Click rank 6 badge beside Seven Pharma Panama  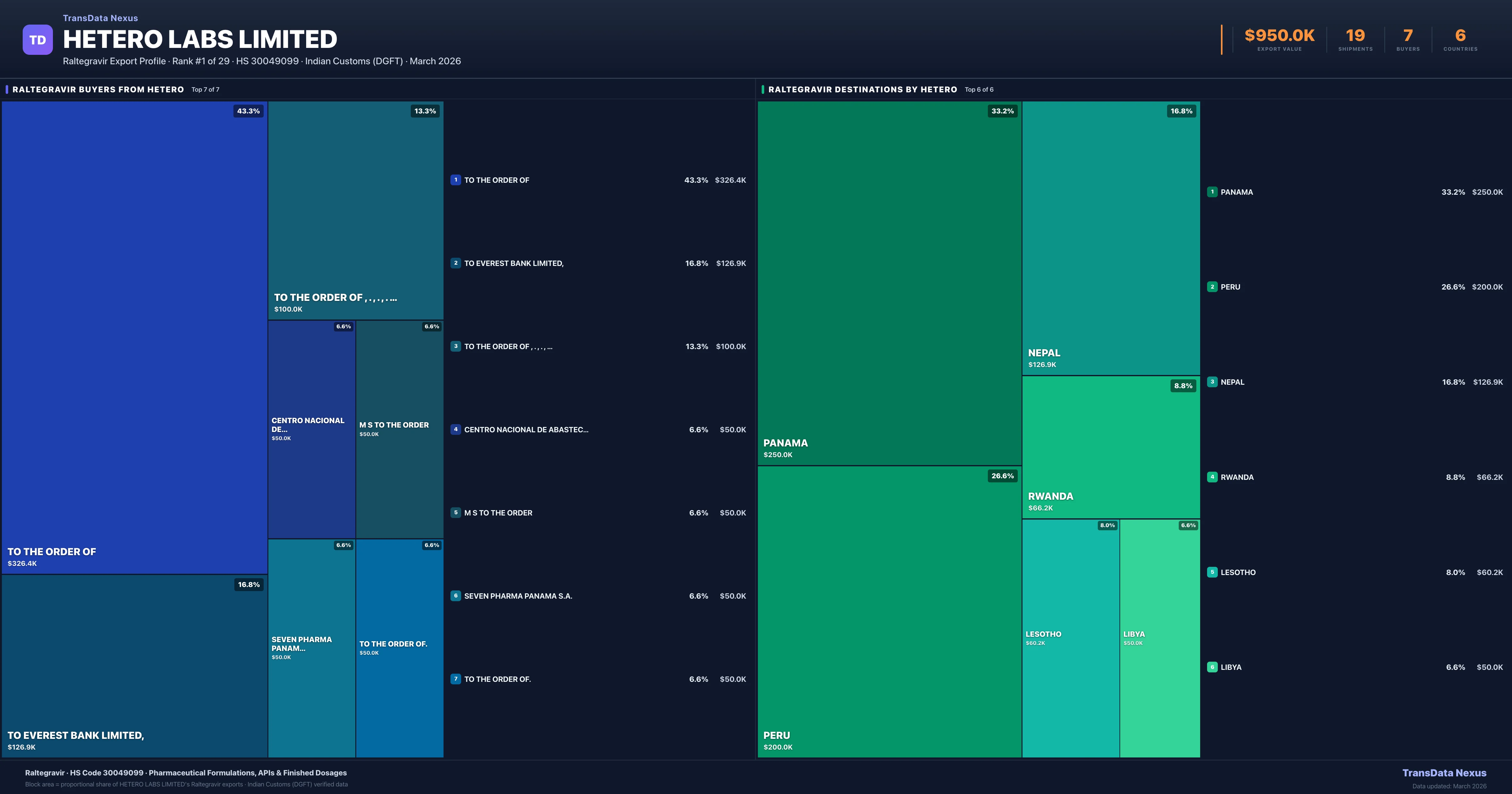(x=455, y=595)
